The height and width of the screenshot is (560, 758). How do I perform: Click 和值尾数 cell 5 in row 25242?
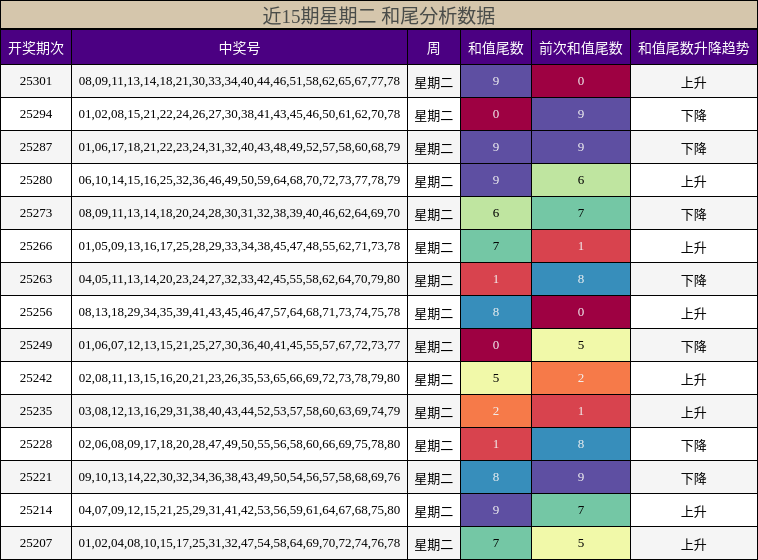point(496,378)
